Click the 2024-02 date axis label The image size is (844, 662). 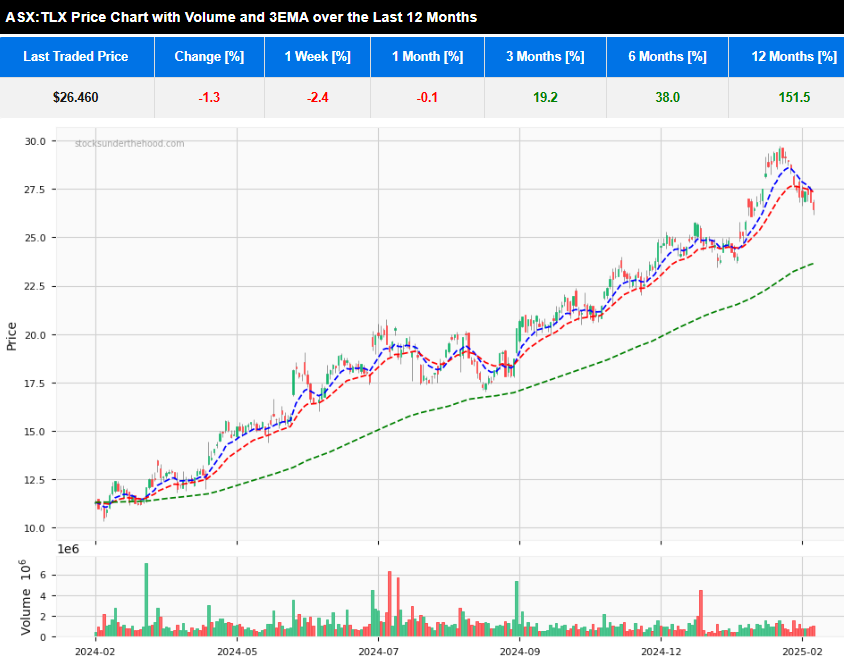pos(95,652)
